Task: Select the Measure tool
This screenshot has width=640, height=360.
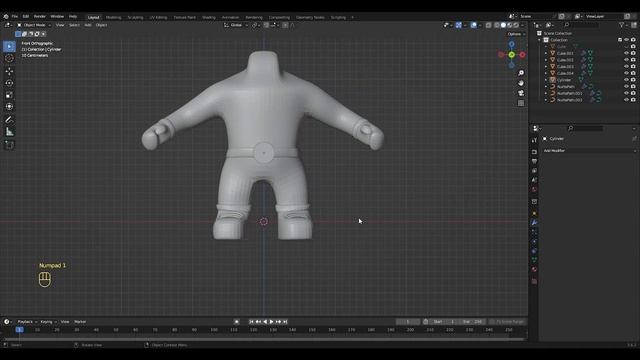Action: tap(9, 132)
